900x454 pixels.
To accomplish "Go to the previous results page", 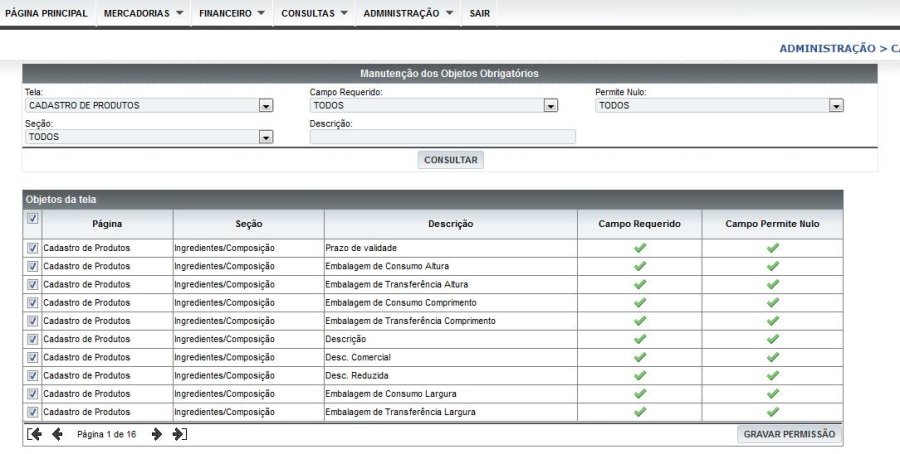I will point(57,434).
